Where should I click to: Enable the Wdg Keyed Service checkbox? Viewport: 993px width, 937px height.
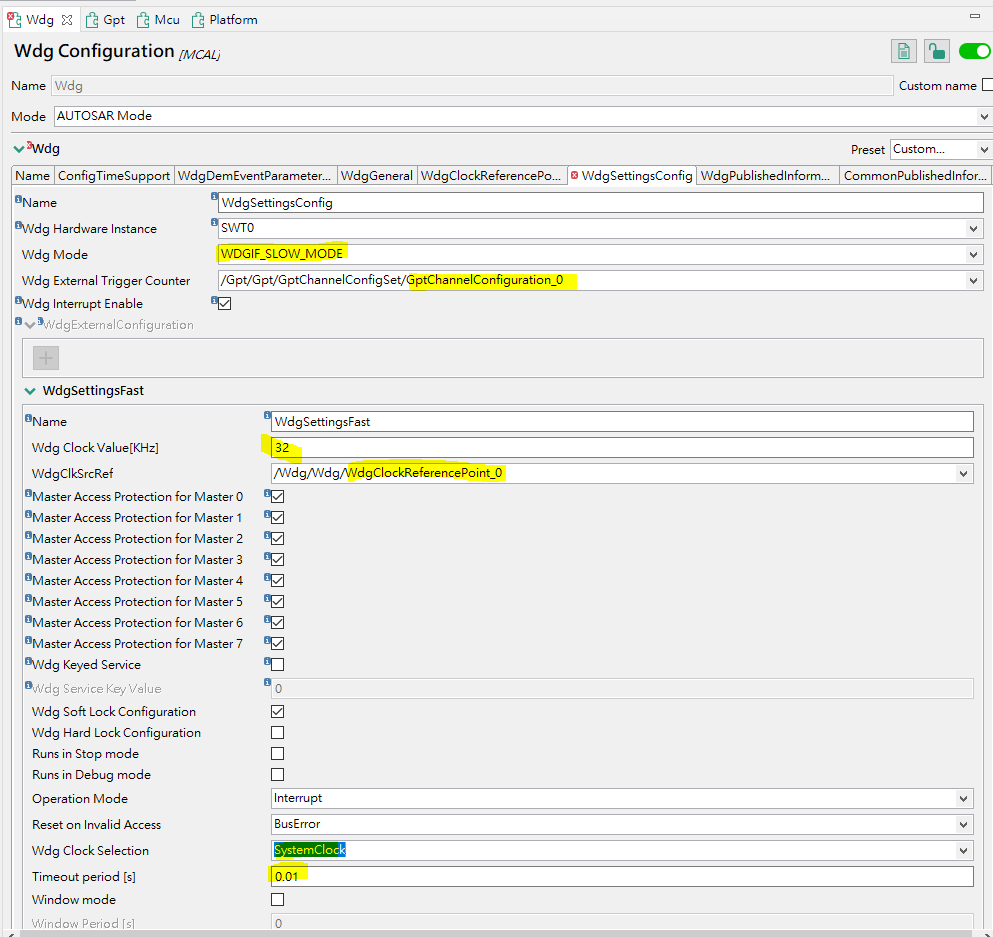[277, 664]
